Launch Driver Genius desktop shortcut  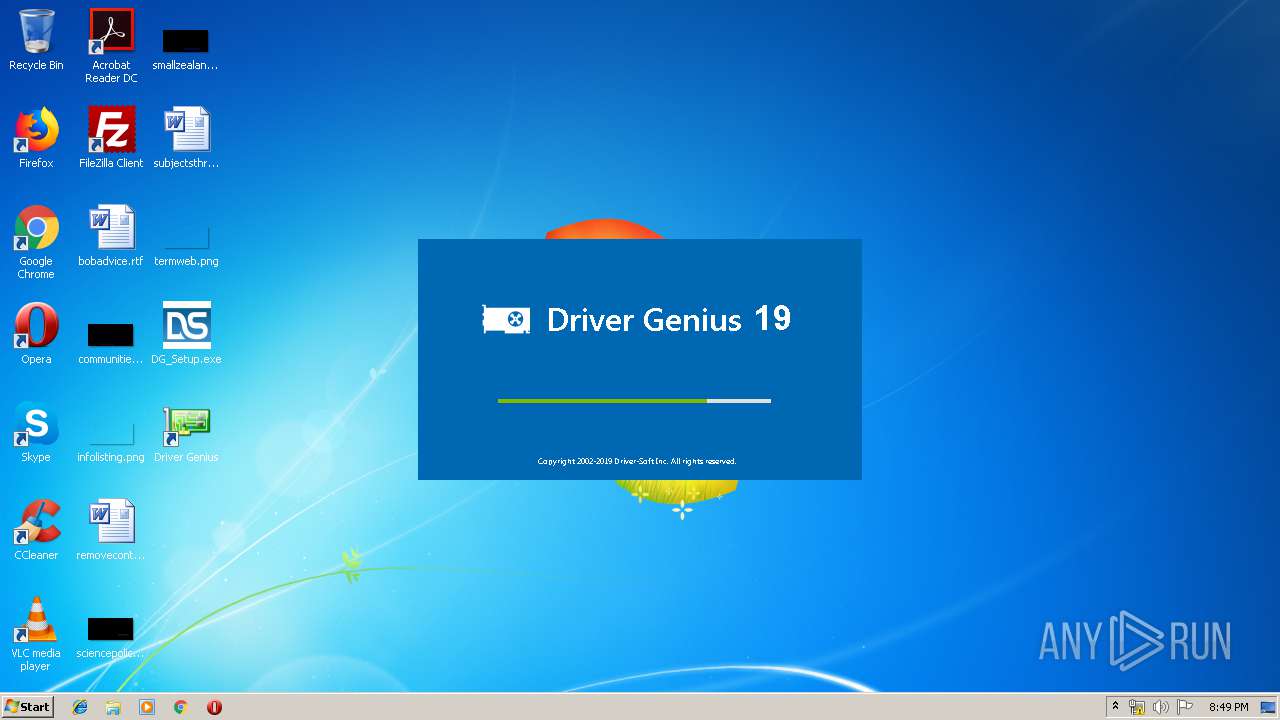186,432
